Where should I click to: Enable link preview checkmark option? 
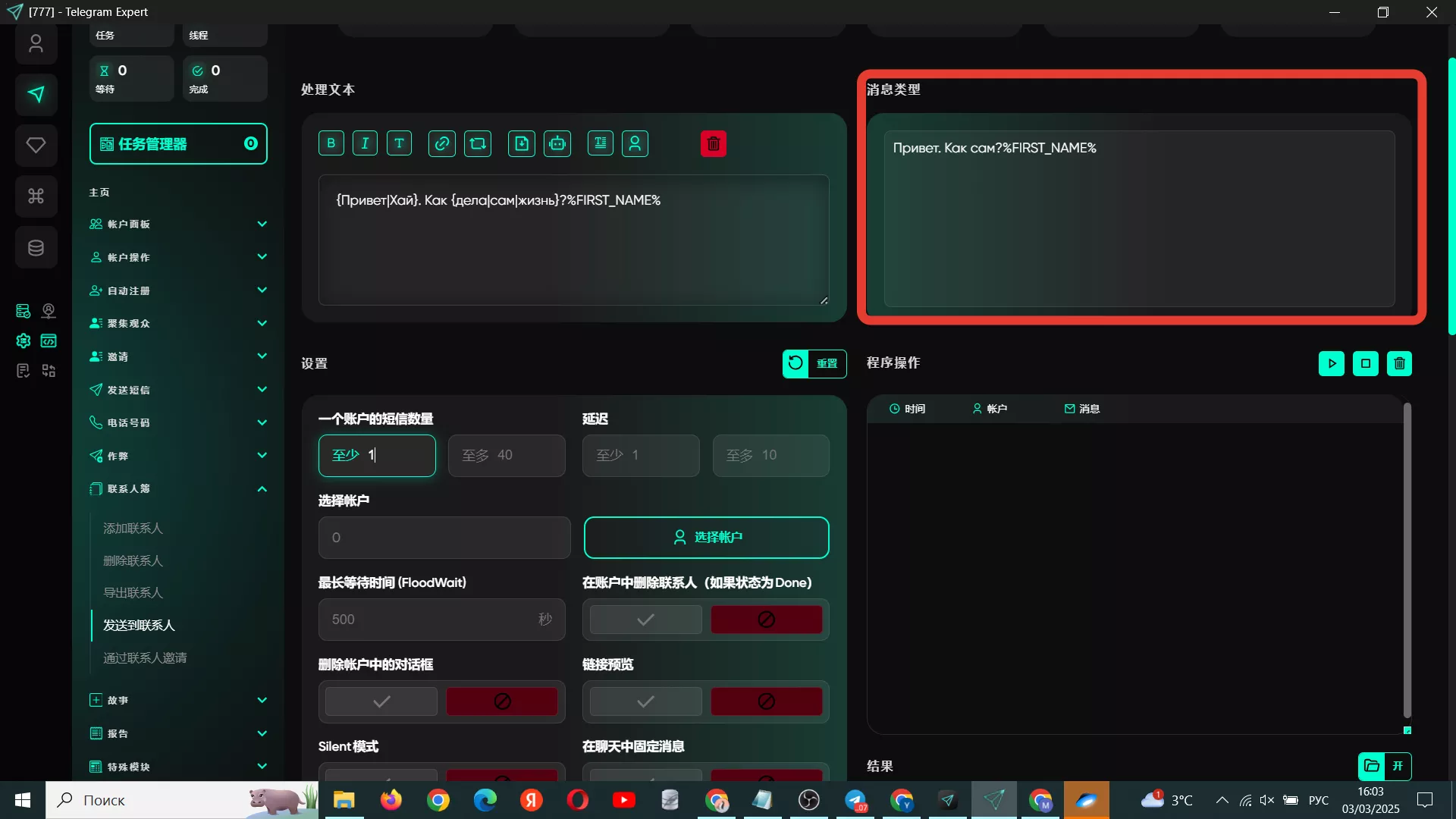coord(645,701)
